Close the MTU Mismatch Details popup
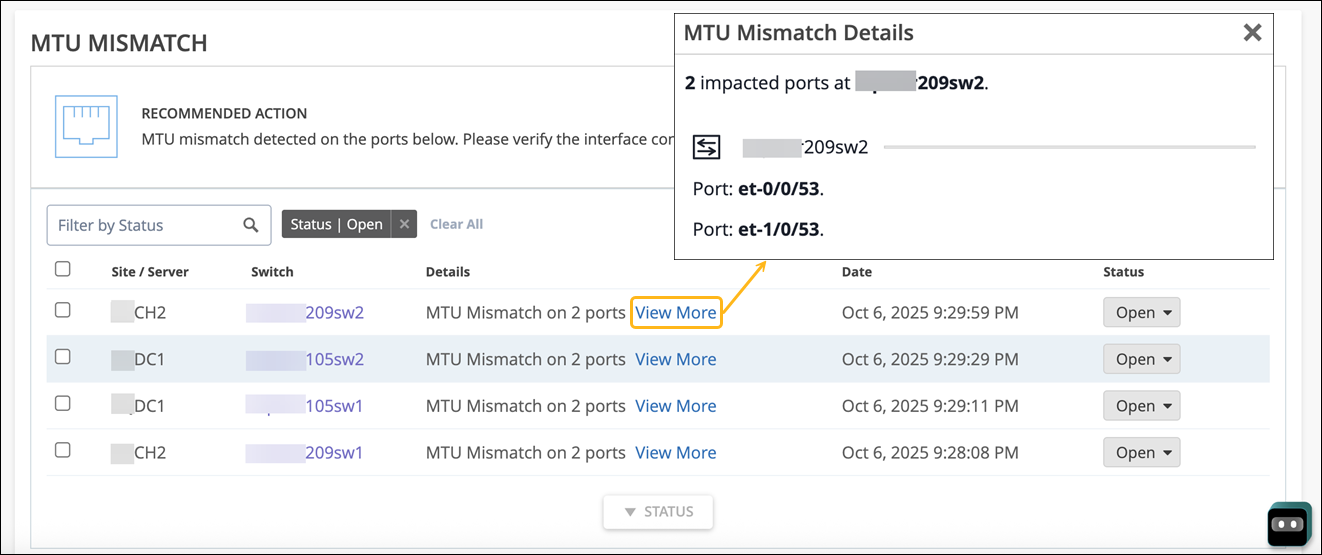Image resolution: width=1322 pixels, height=555 pixels. click(x=1252, y=33)
